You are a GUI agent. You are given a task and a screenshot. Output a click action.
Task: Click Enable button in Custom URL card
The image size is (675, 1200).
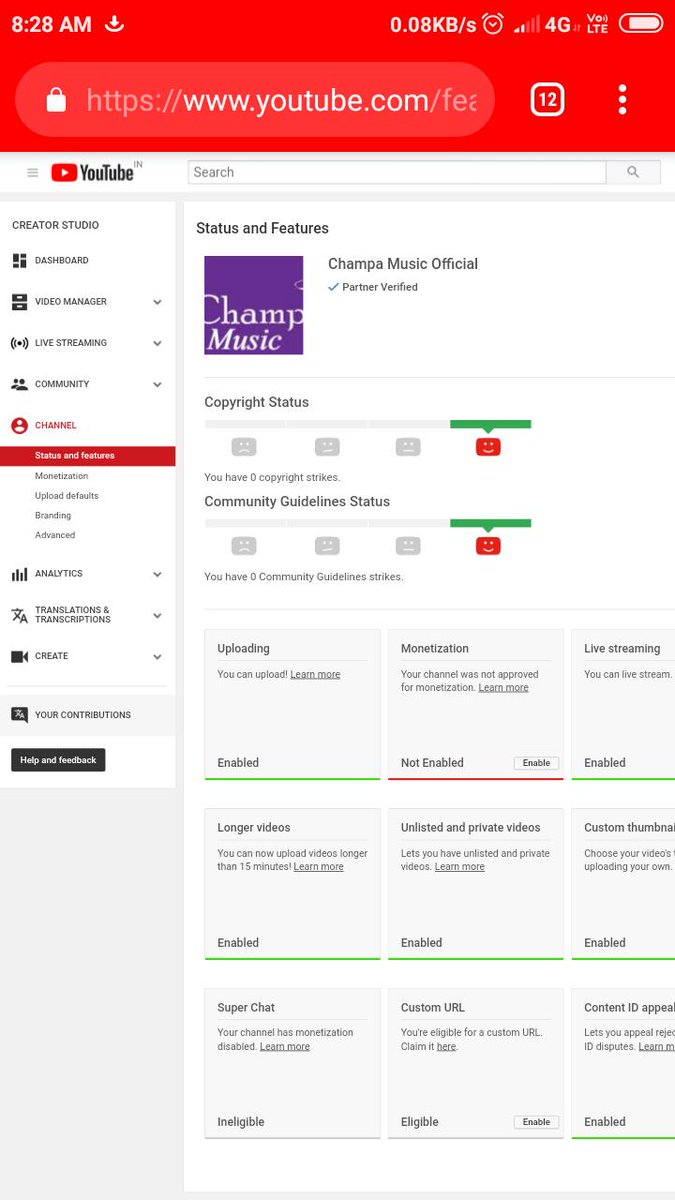tap(537, 1122)
